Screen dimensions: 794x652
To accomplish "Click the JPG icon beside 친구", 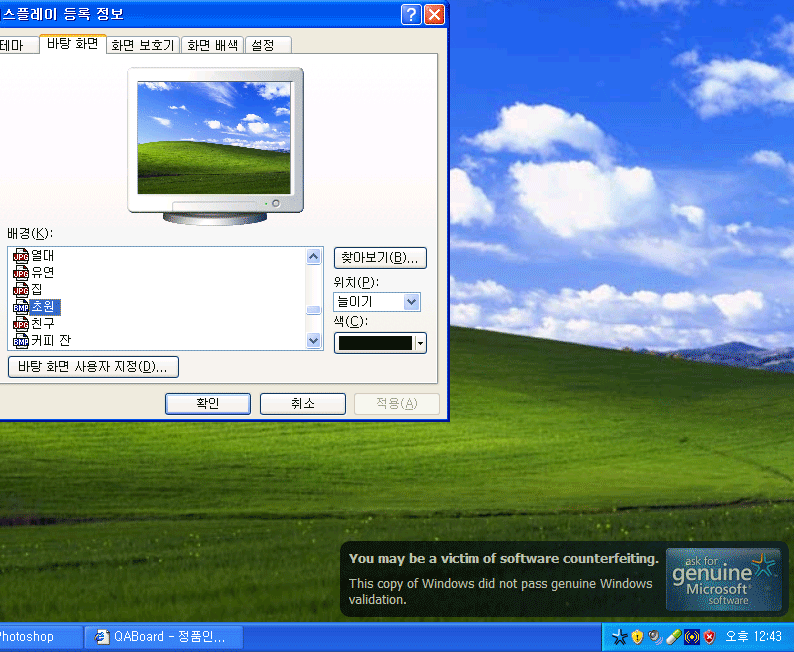I will tap(21, 323).
